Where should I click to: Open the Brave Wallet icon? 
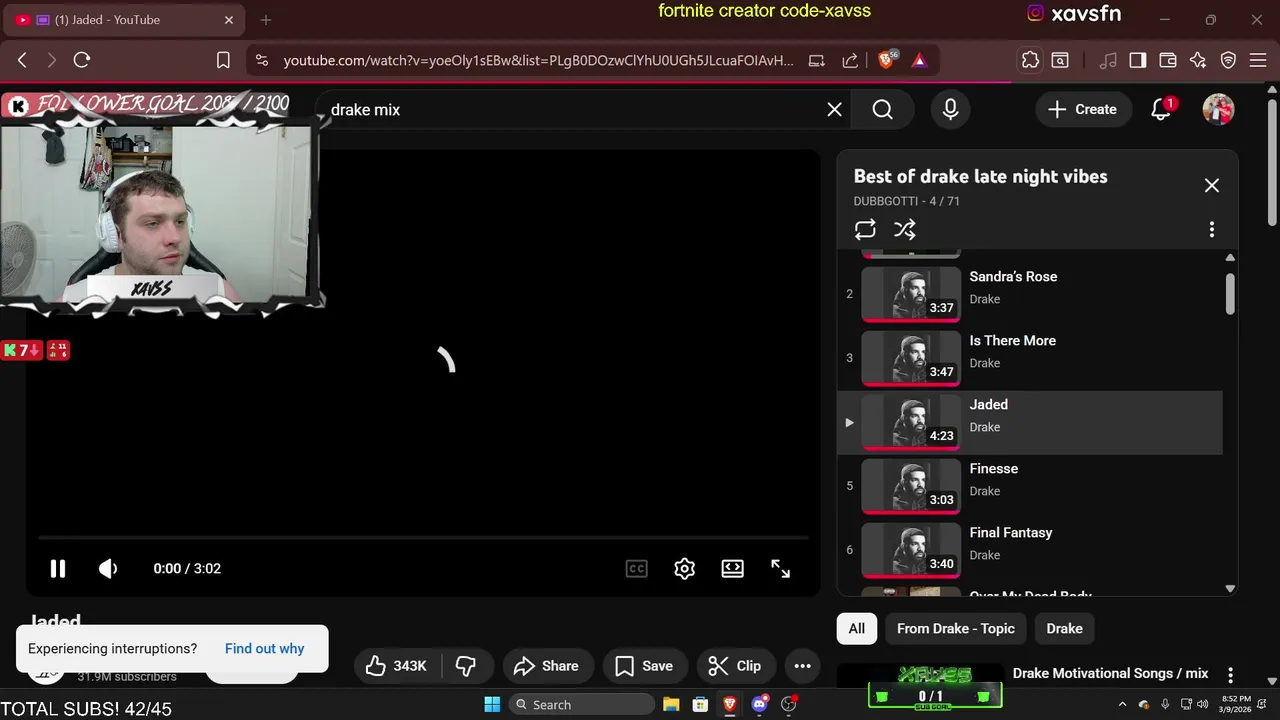1167,60
